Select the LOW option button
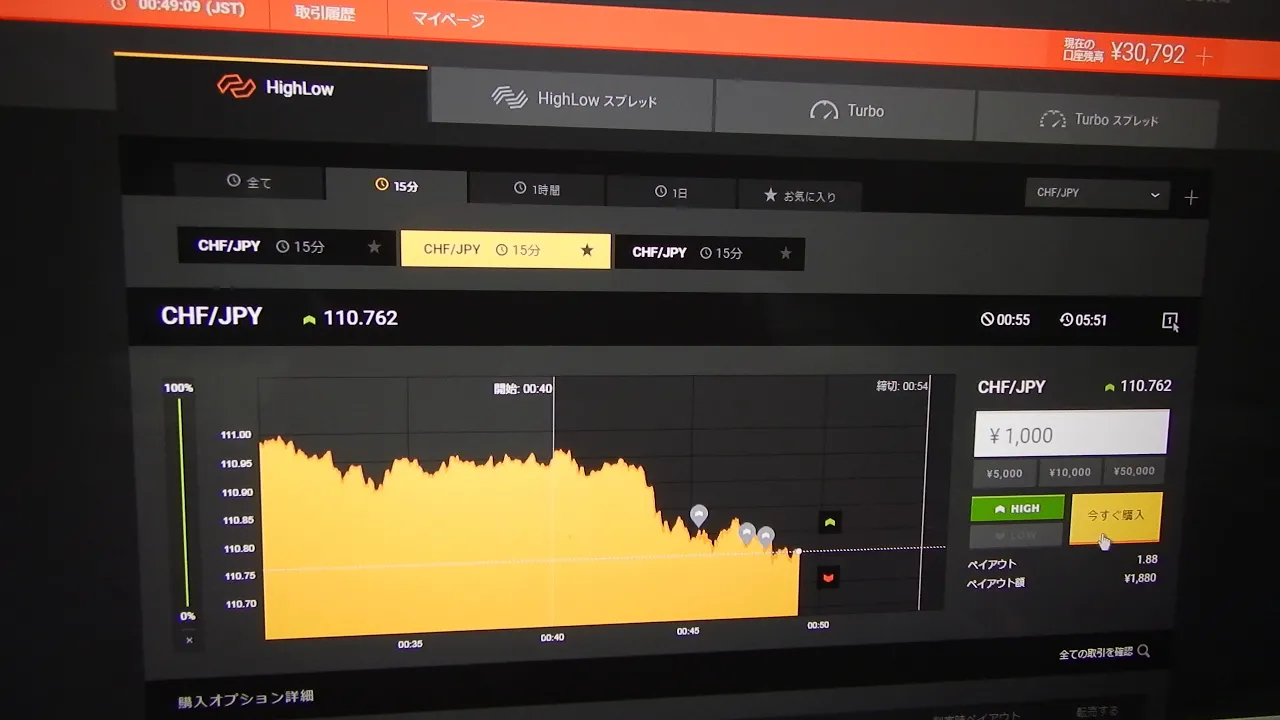The image size is (1280, 720). tap(1016, 536)
